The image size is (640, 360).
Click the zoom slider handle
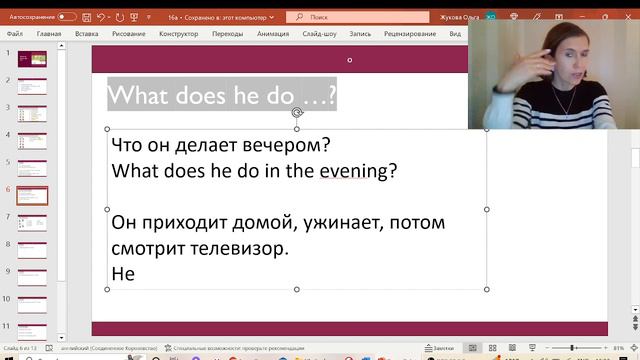pyautogui.click(x=572, y=348)
